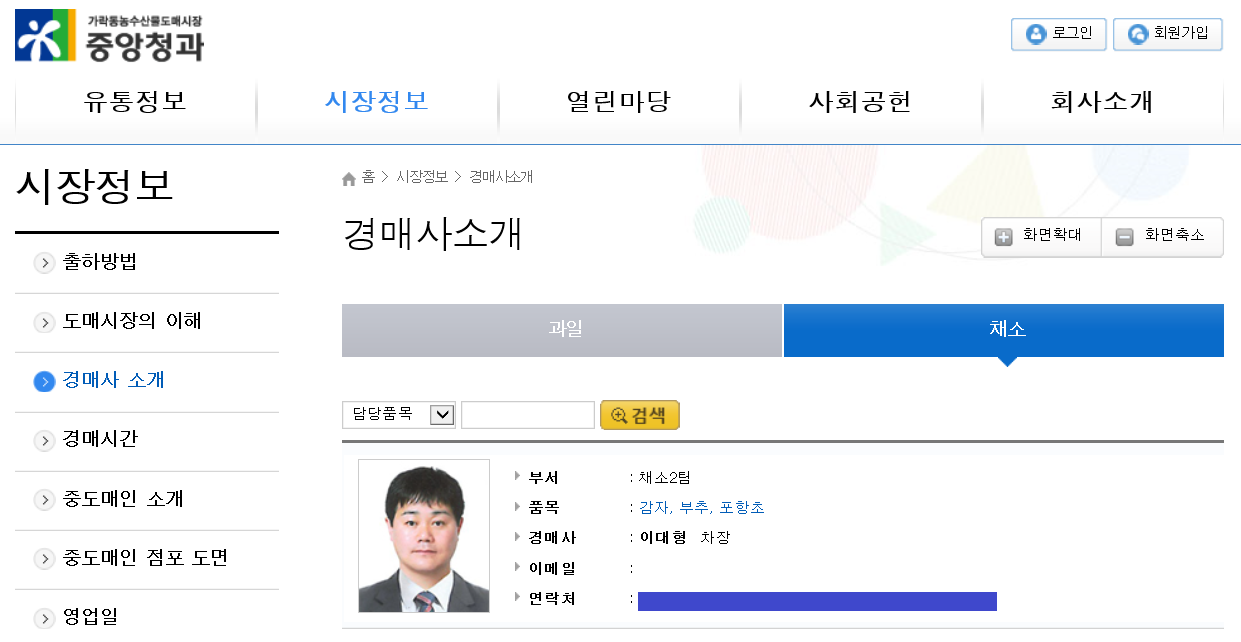Click the yellow 검색 button

point(640,415)
